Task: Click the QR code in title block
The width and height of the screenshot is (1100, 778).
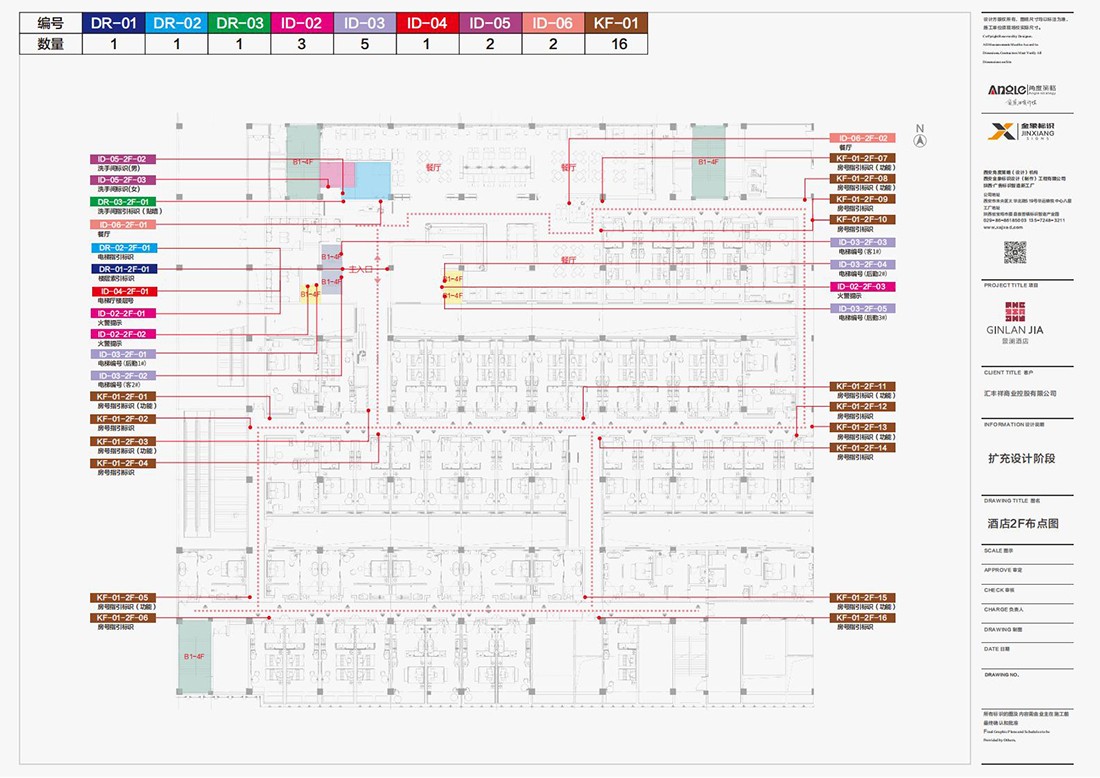Action: (1015, 252)
